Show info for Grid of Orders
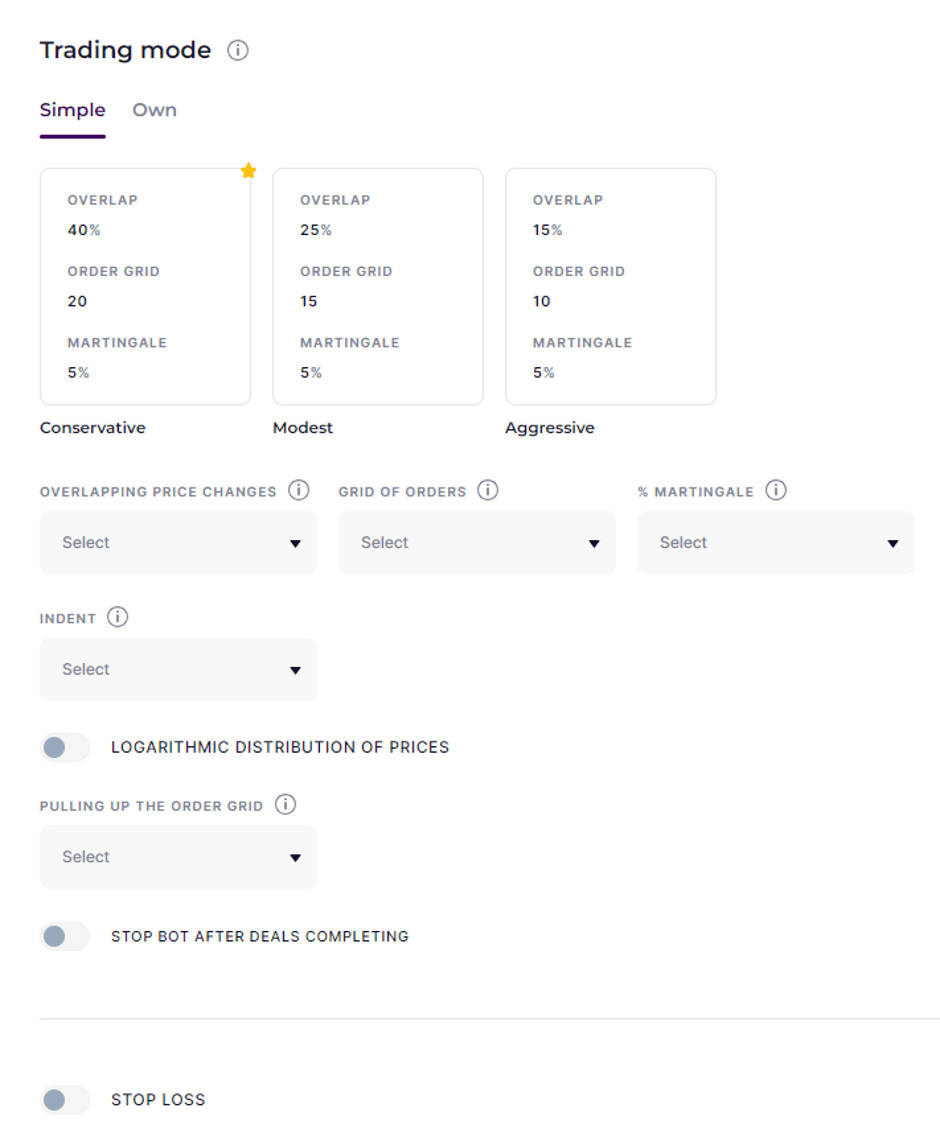This screenshot has height=1137, width=940. coord(487,490)
